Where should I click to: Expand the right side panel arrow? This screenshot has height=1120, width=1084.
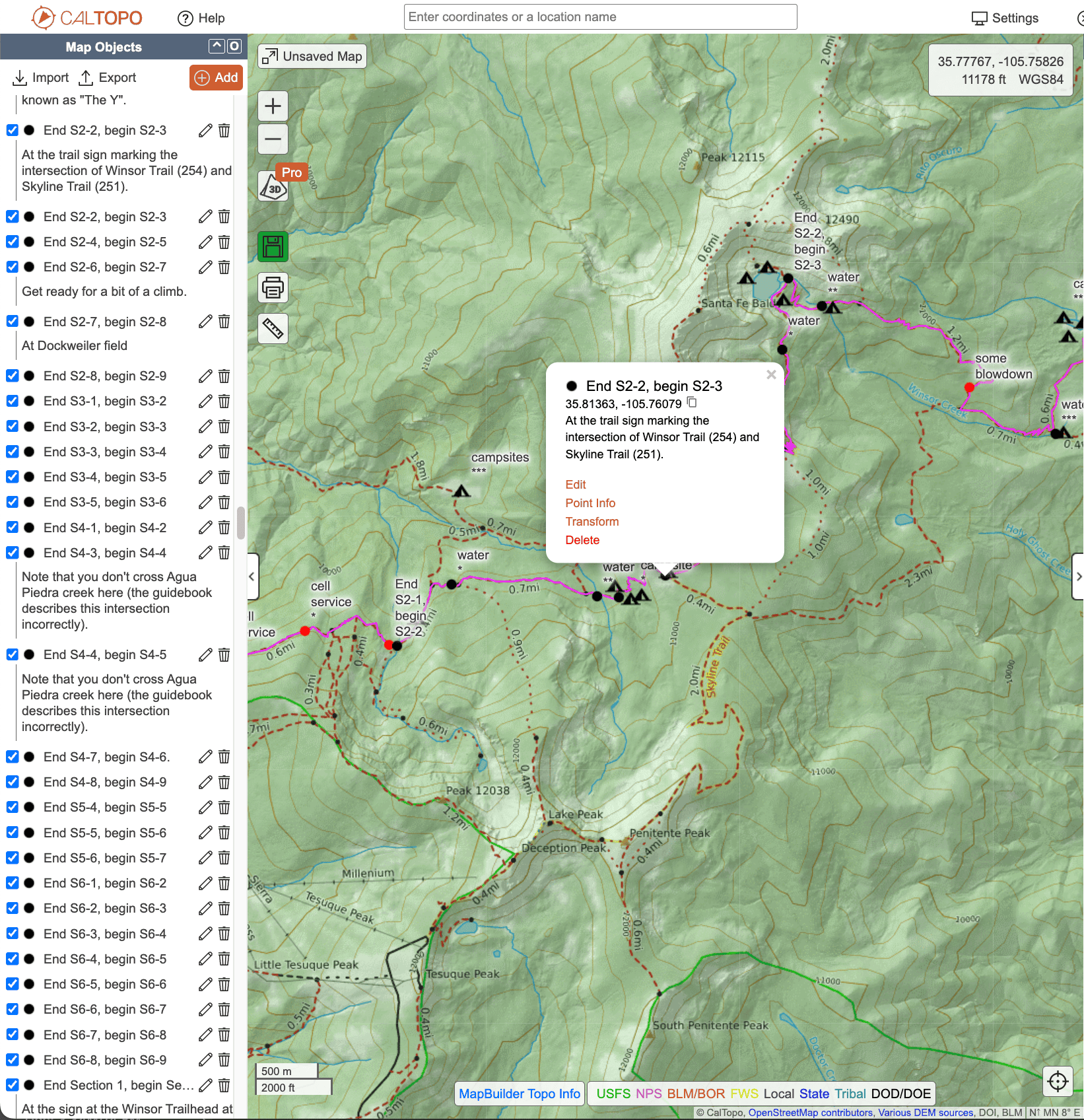(x=1078, y=577)
